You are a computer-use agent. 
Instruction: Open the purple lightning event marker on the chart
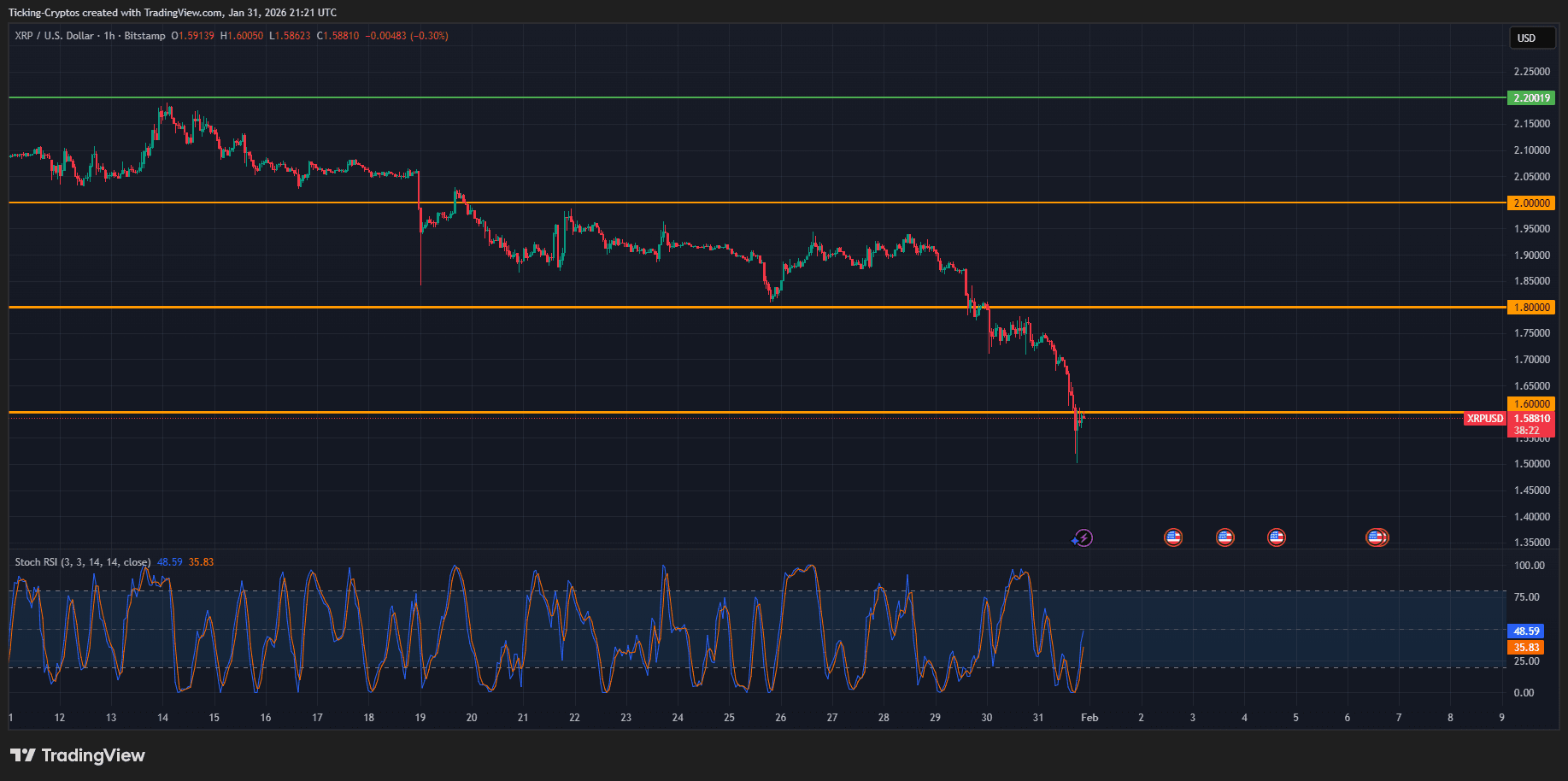[1083, 537]
